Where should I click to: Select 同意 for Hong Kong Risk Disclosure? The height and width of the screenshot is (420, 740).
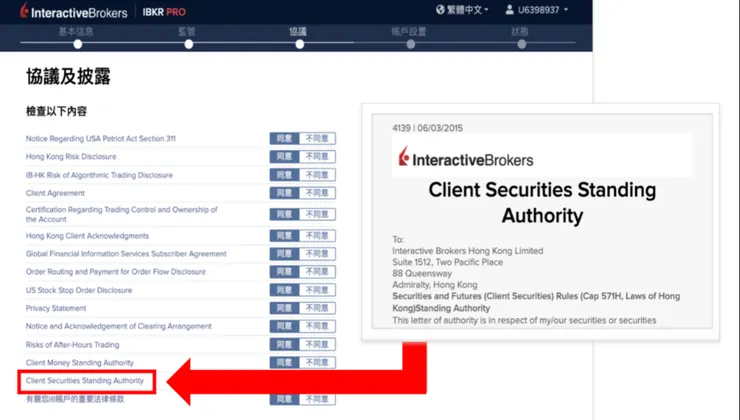click(x=285, y=157)
